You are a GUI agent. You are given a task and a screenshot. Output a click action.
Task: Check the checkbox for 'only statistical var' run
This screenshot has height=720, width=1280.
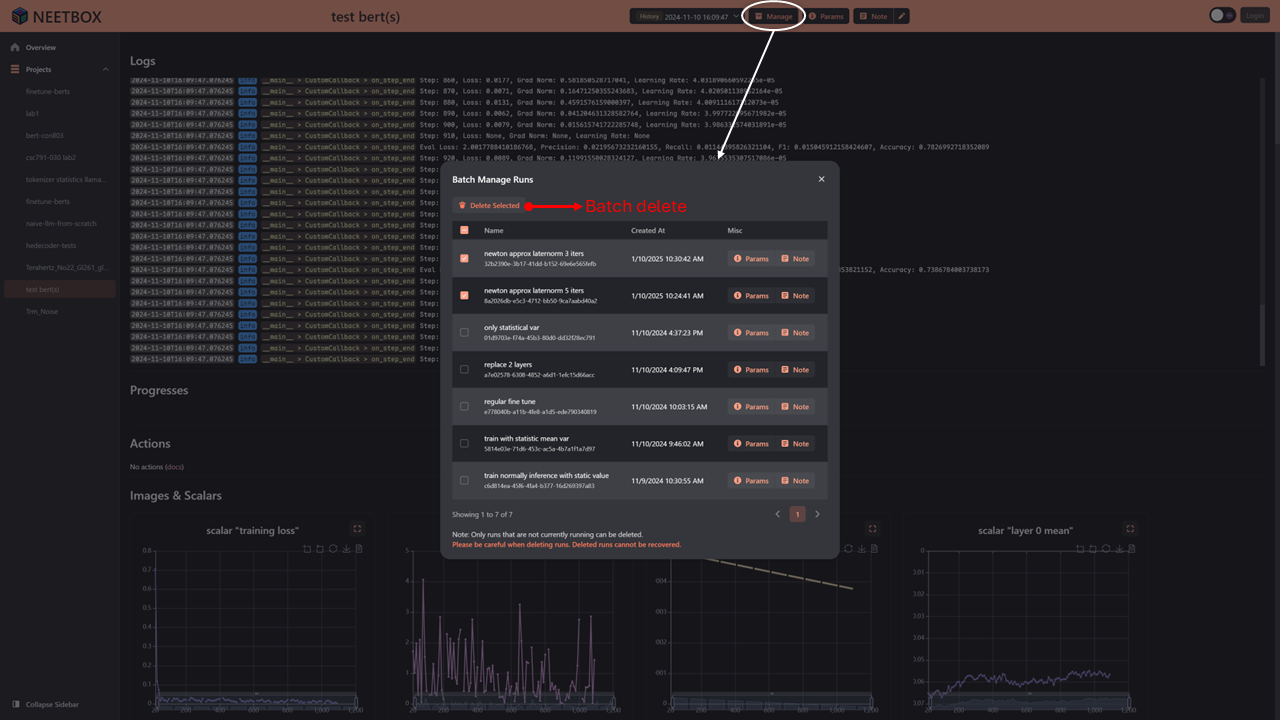(464, 332)
